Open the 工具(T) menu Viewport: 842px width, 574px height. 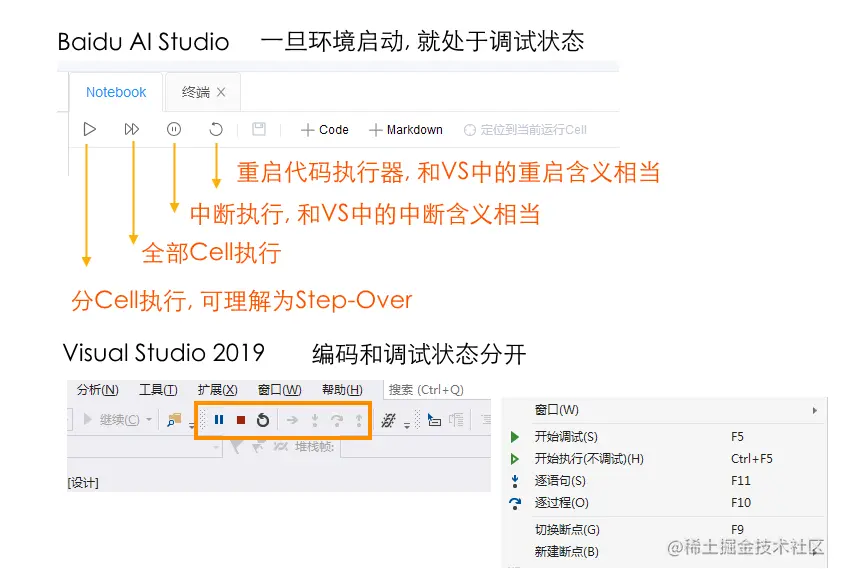(158, 390)
